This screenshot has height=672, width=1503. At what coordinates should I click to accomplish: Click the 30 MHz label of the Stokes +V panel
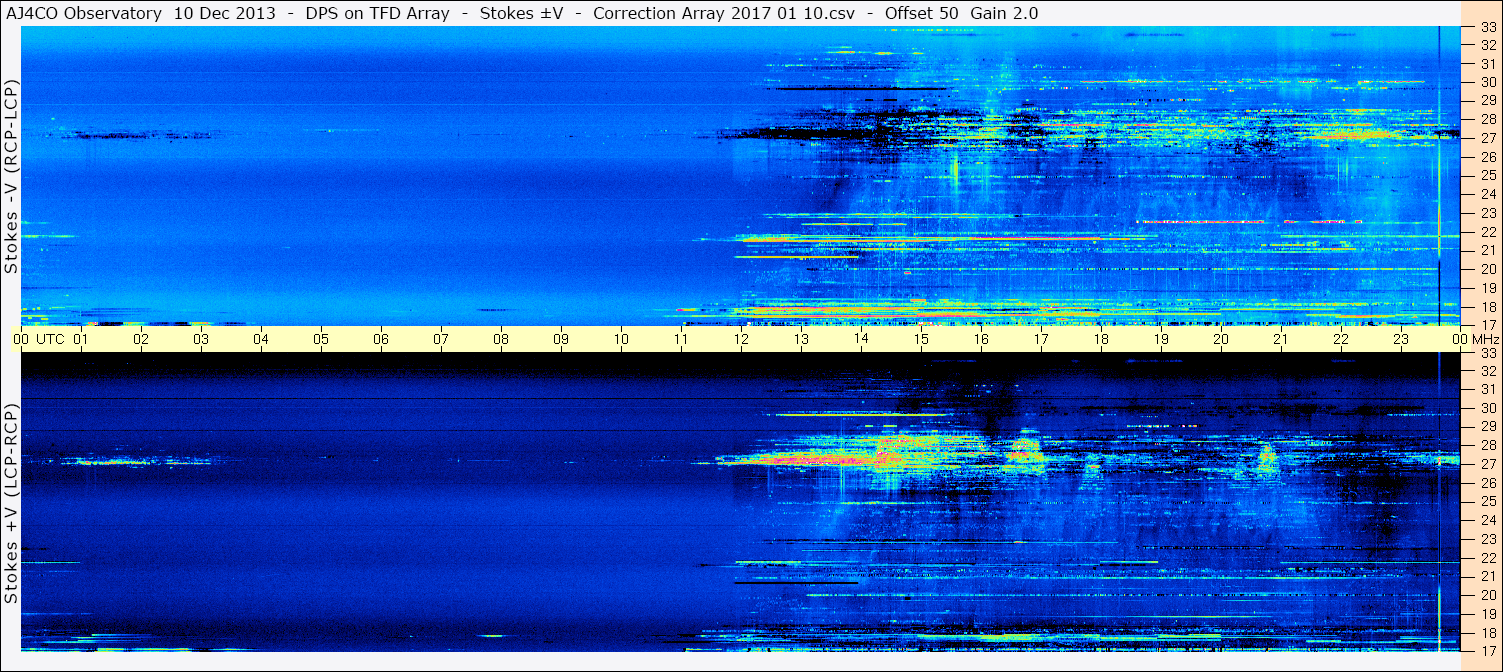point(1488,409)
